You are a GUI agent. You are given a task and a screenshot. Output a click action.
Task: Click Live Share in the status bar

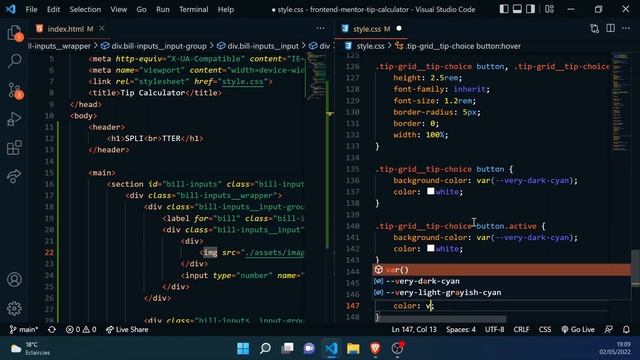coord(127,329)
